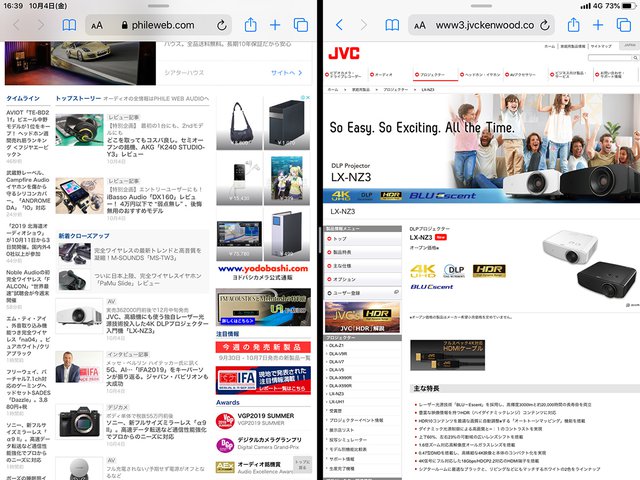
Task: Open a new tab in the phileweb window
Action: tap(275, 25)
